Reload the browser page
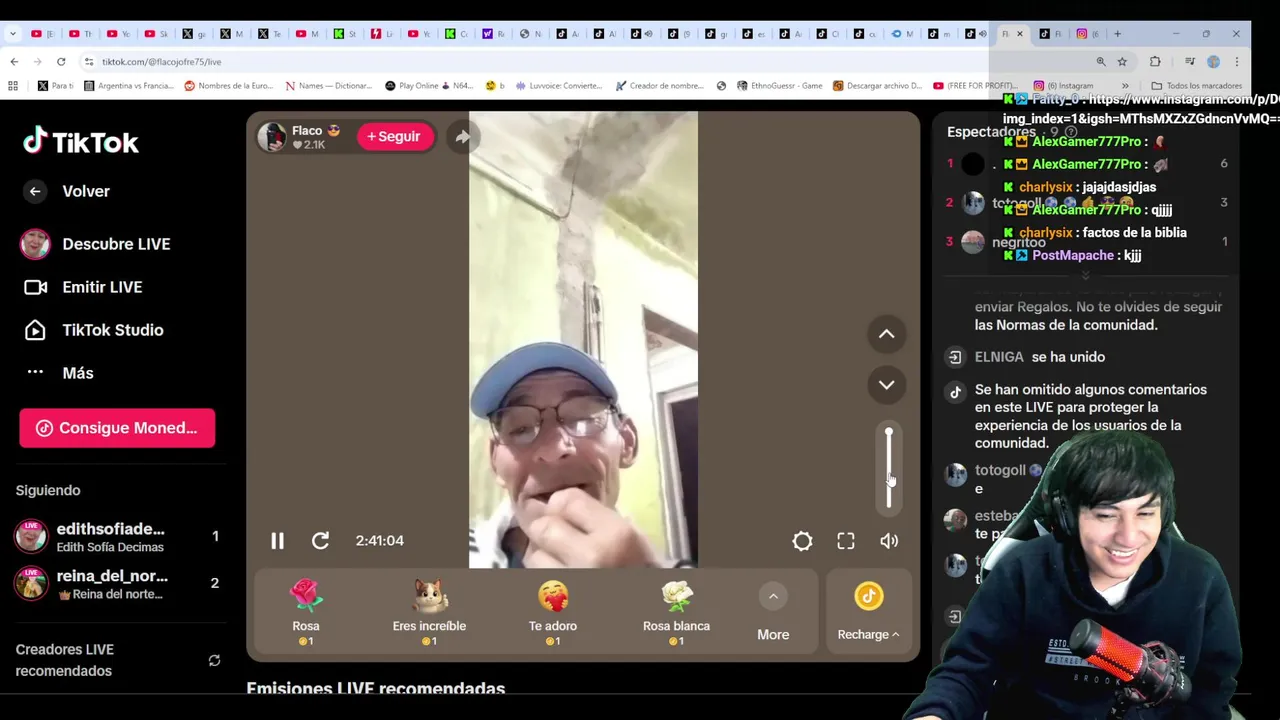Image resolution: width=1280 pixels, height=720 pixels. coord(61,62)
